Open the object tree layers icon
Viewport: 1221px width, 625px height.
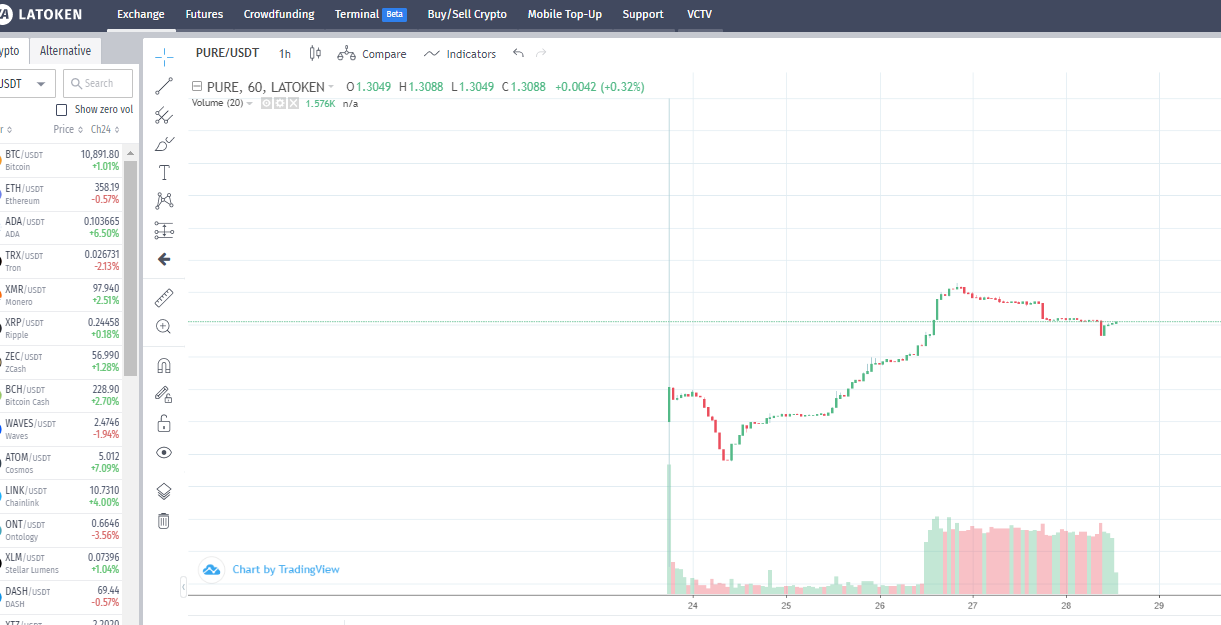pyautogui.click(x=164, y=492)
